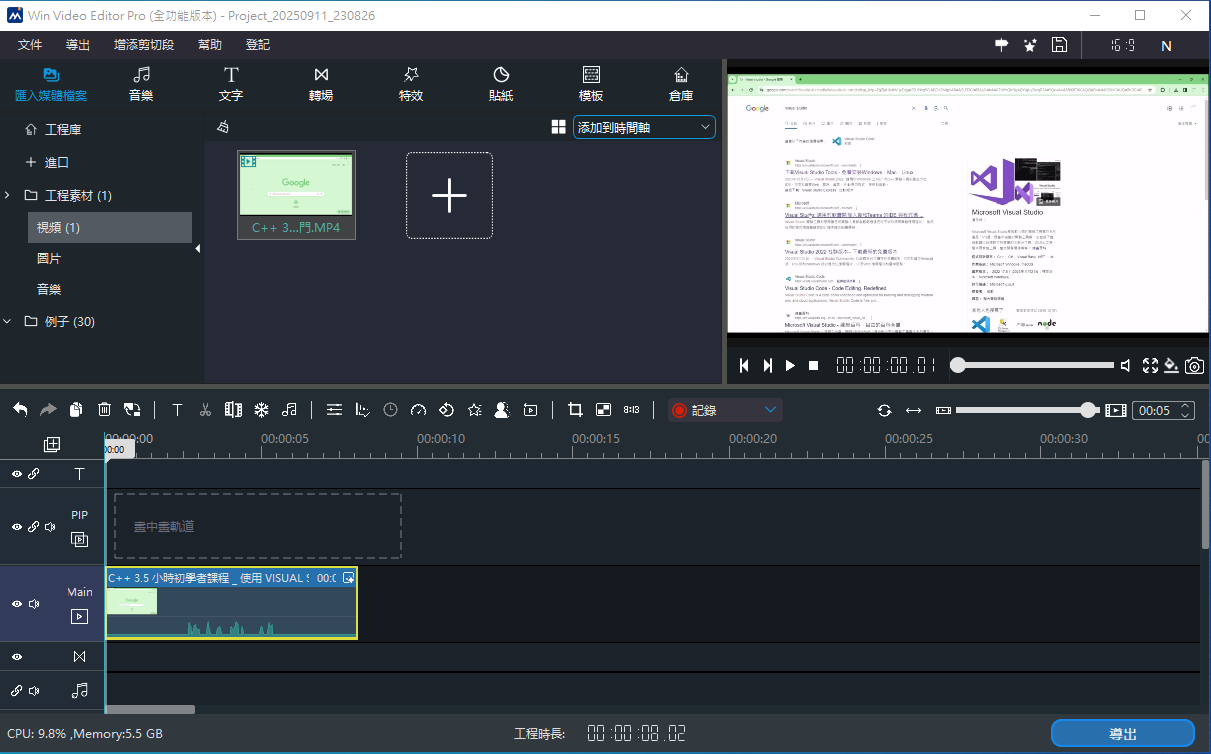This screenshot has width=1211, height=754.
Task: Click the play button under preview
Action: [790, 366]
